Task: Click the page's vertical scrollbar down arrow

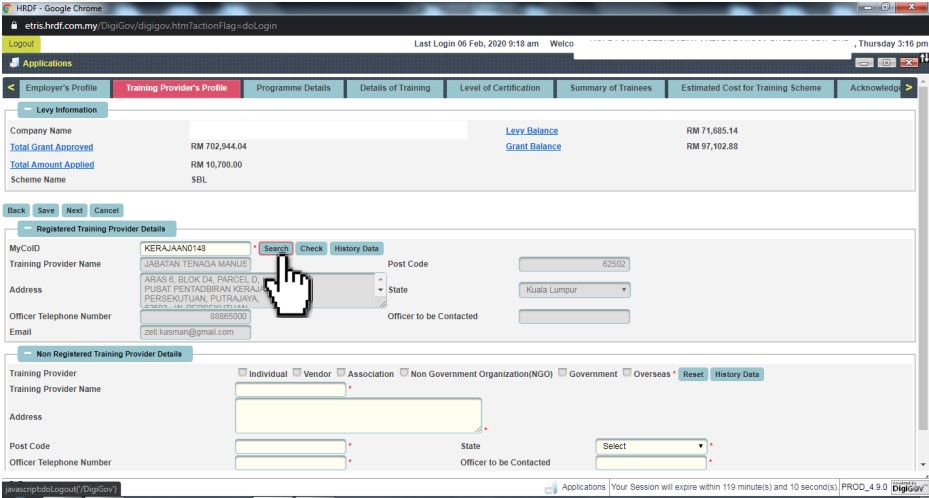Action: tap(923, 464)
